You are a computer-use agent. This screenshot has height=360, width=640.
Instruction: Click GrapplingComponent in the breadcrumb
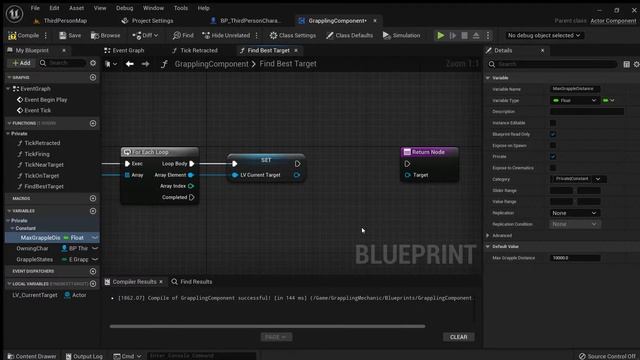(211, 64)
